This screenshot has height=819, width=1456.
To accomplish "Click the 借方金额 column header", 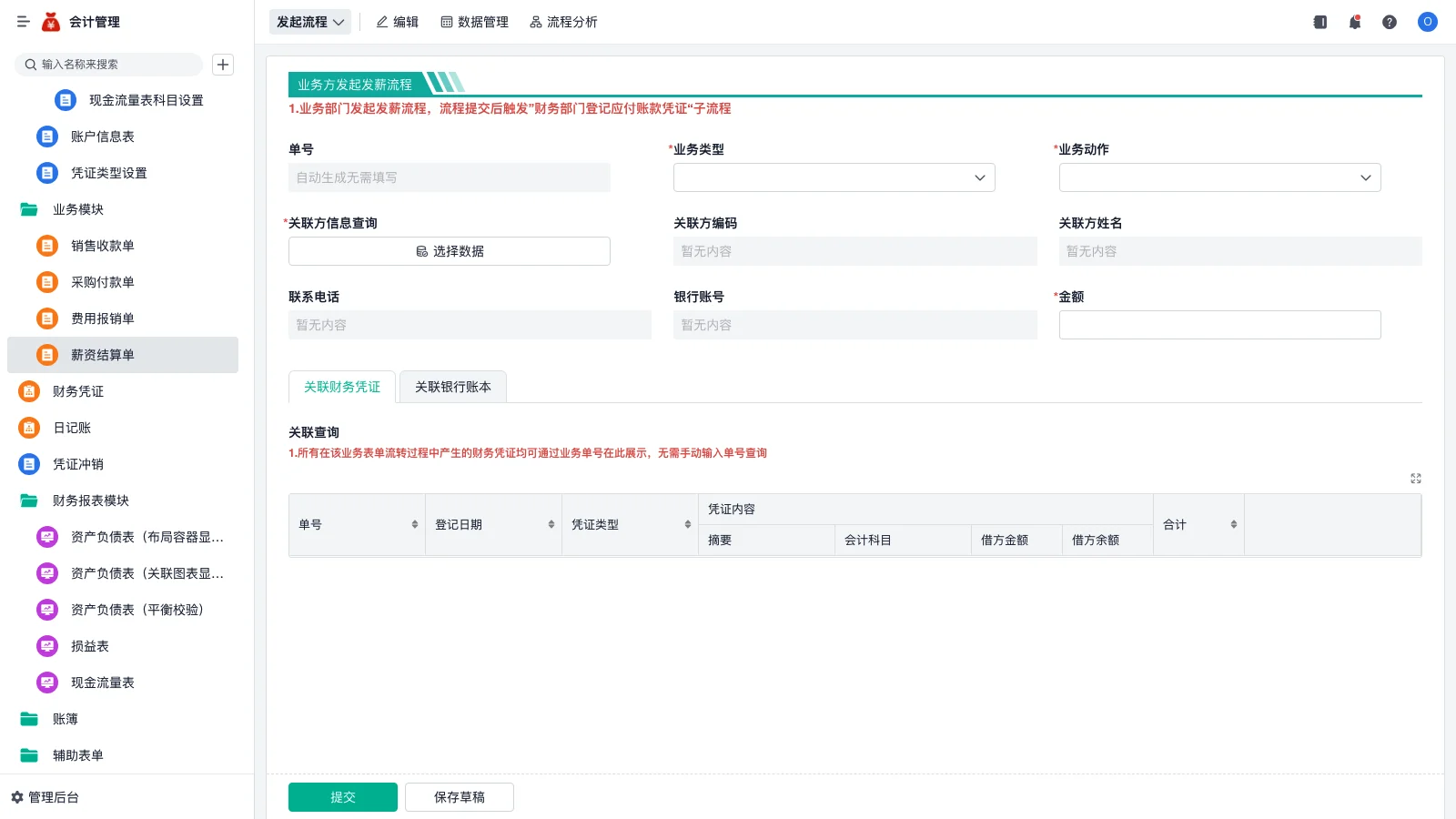I will 1016,541.
